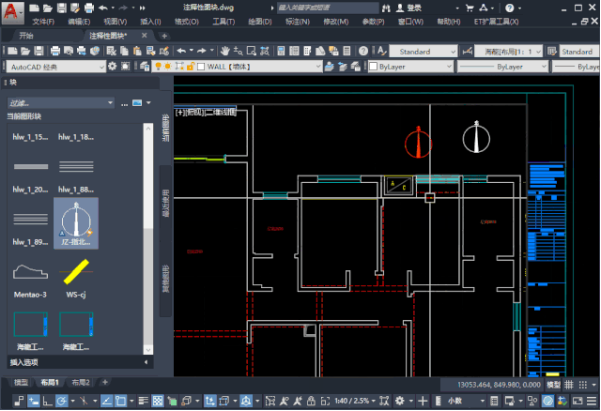This screenshot has width=601, height=411.
Task: Open the 工具(T) menu
Action: 224,21
